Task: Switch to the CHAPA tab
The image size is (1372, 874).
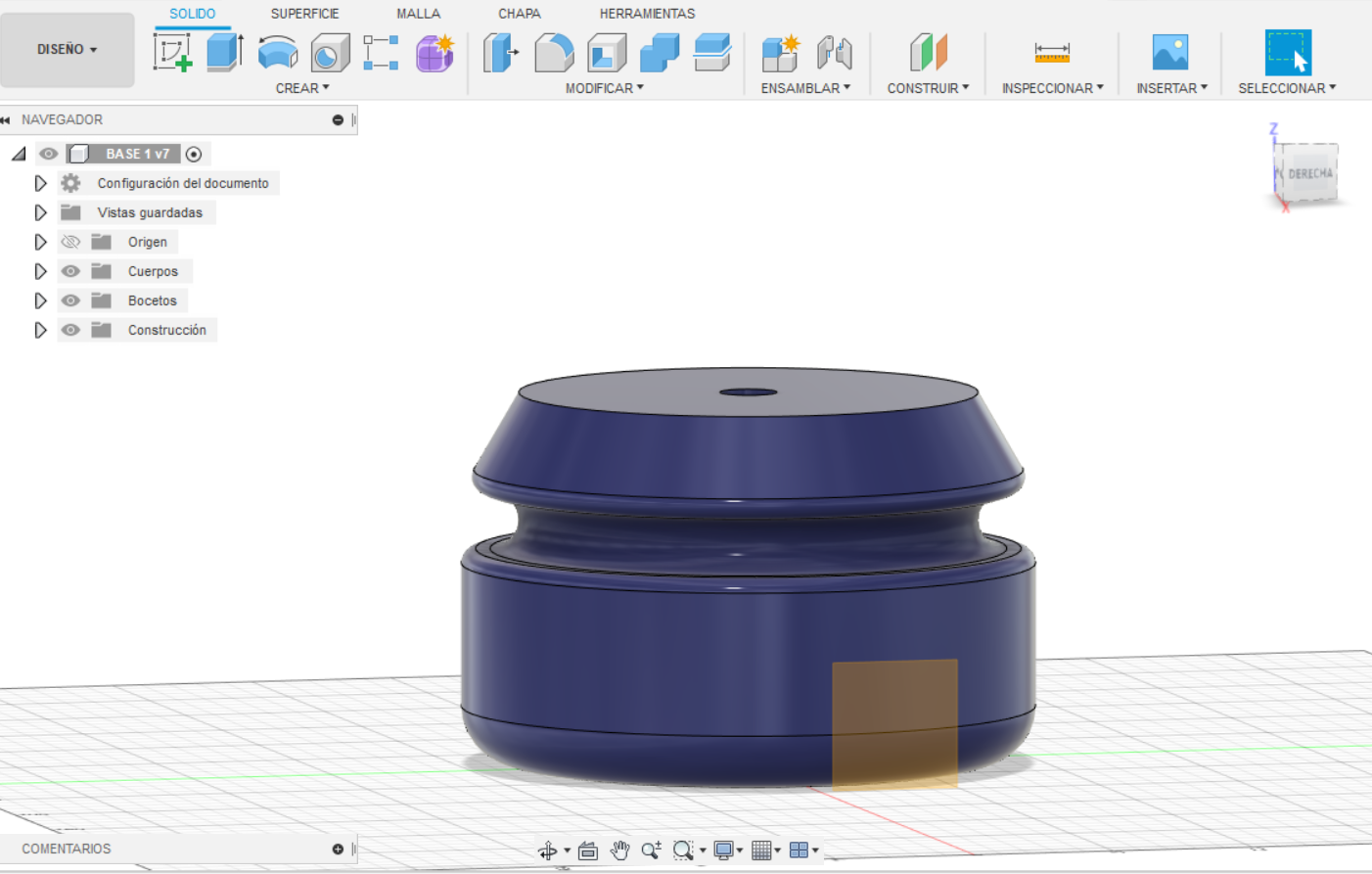Action: tap(519, 14)
